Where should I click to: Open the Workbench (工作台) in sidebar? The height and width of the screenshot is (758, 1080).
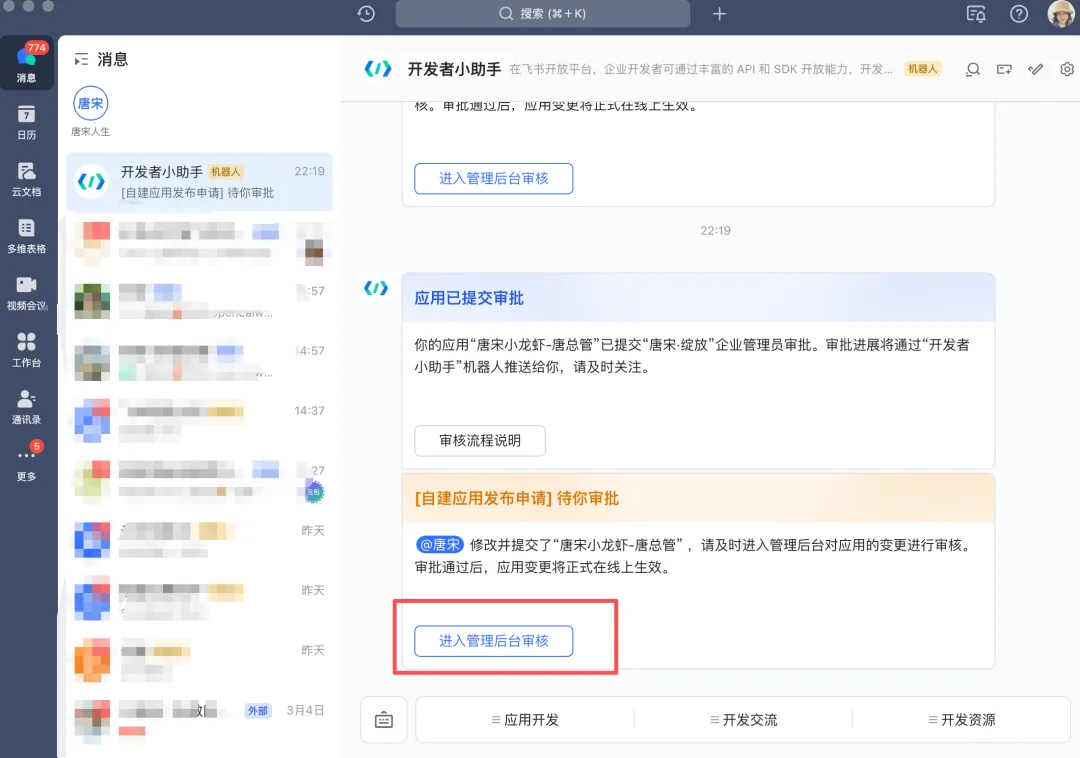pyautogui.click(x=27, y=350)
